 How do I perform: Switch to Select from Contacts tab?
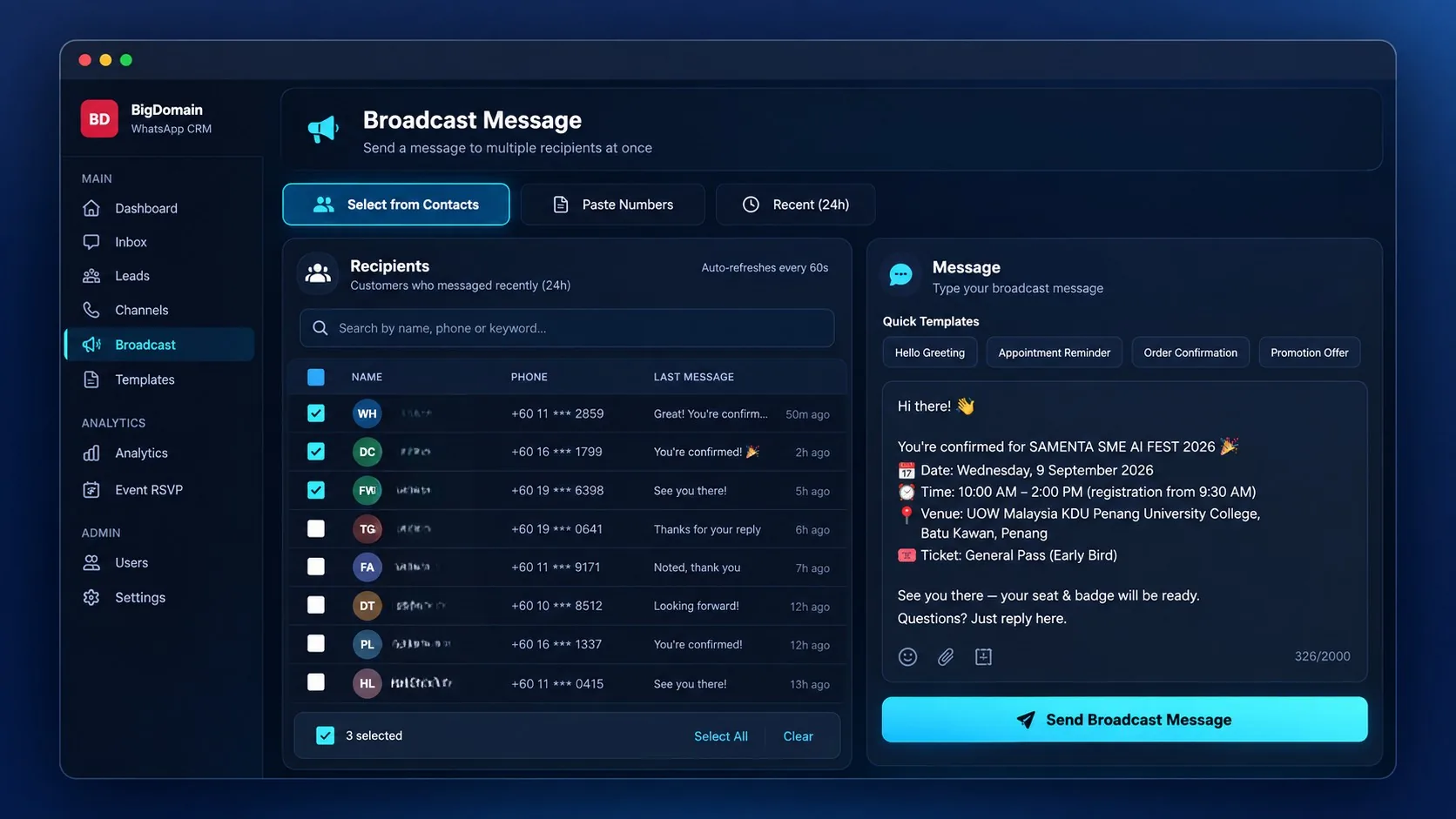(396, 205)
